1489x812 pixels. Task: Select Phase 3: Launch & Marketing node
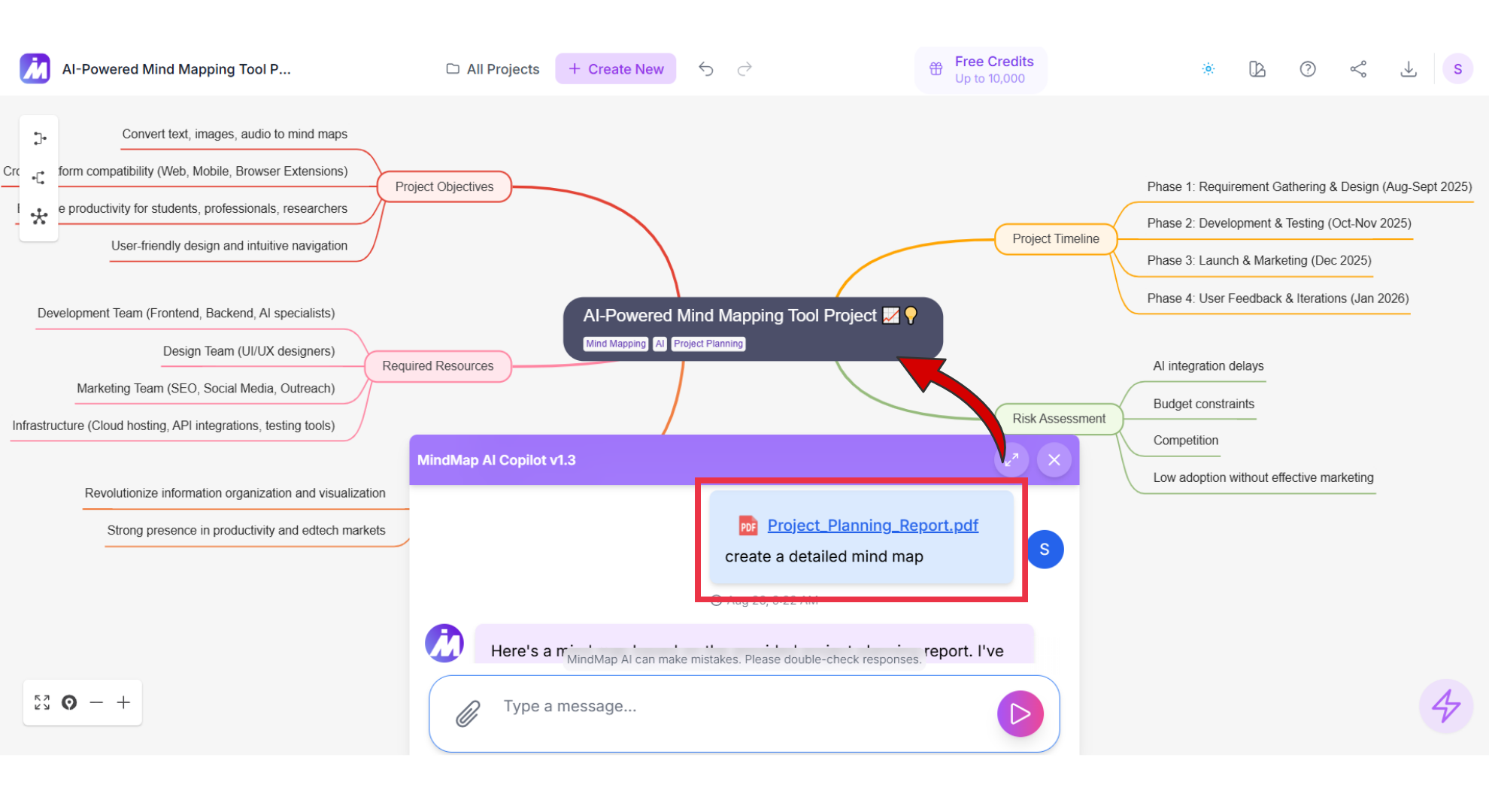click(1259, 261)
